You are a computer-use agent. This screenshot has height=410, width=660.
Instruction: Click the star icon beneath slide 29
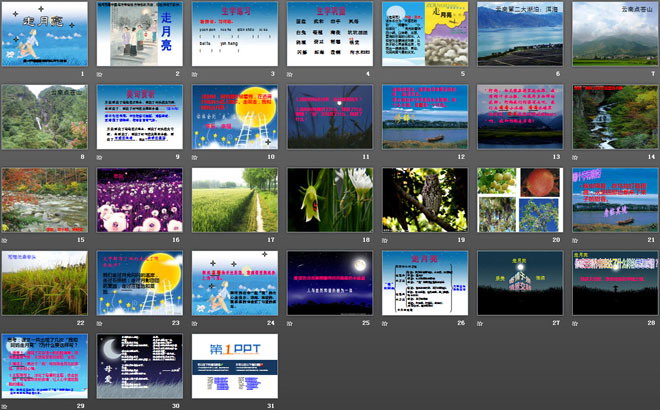(x=5, y=405)
